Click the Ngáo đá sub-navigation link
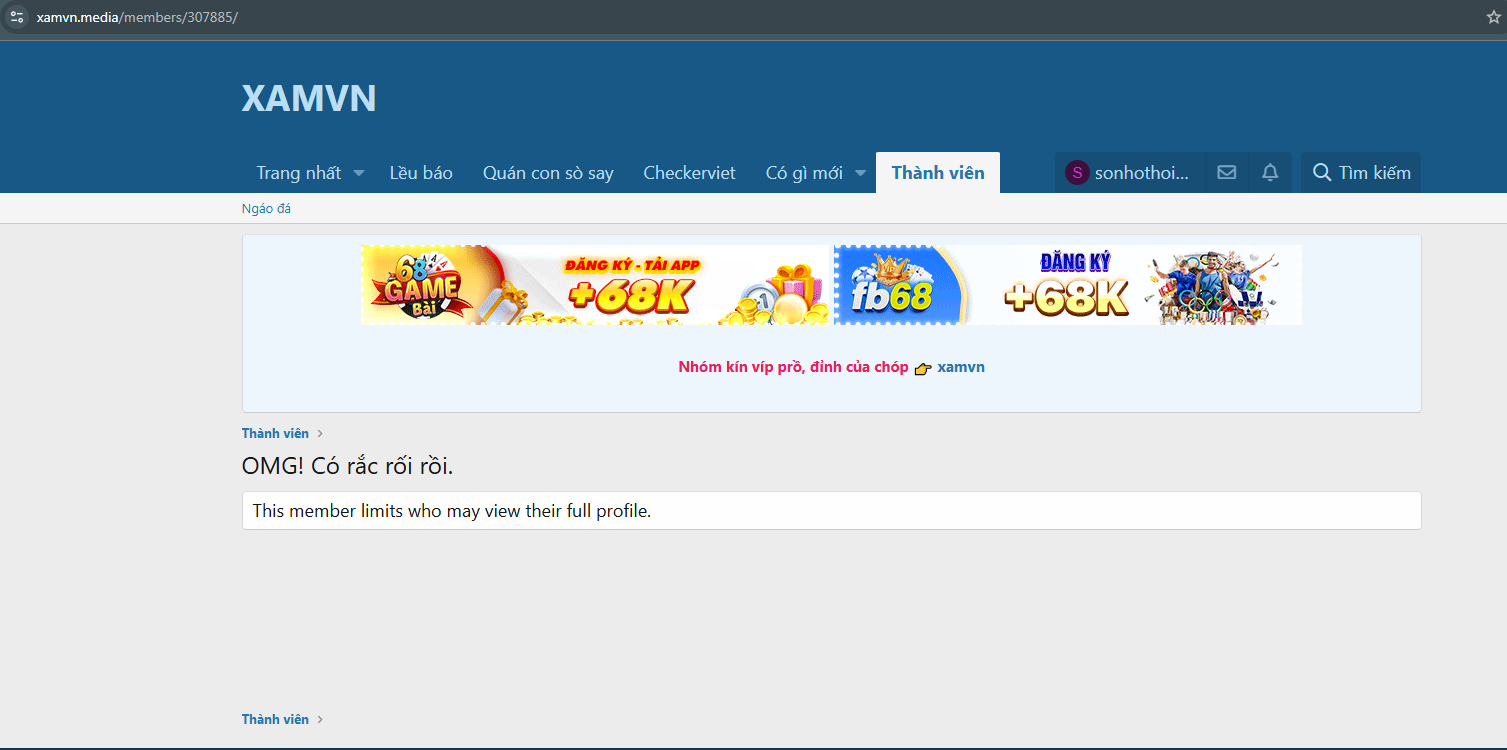Viewport: 1507px width, 750px height. pyautogui.click(x=266, y=209)
